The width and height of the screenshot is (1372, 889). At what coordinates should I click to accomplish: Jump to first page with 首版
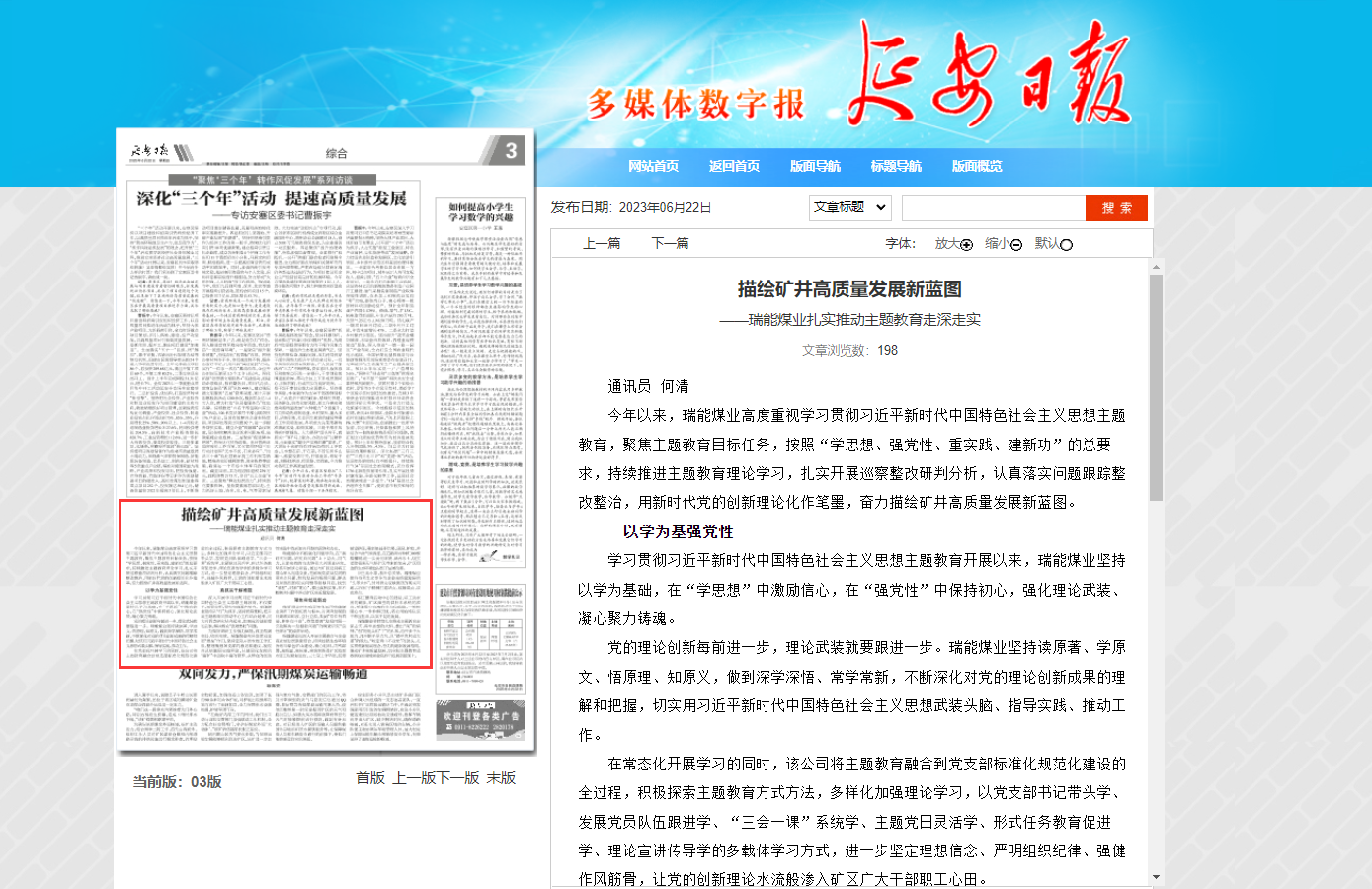[370, 778]
